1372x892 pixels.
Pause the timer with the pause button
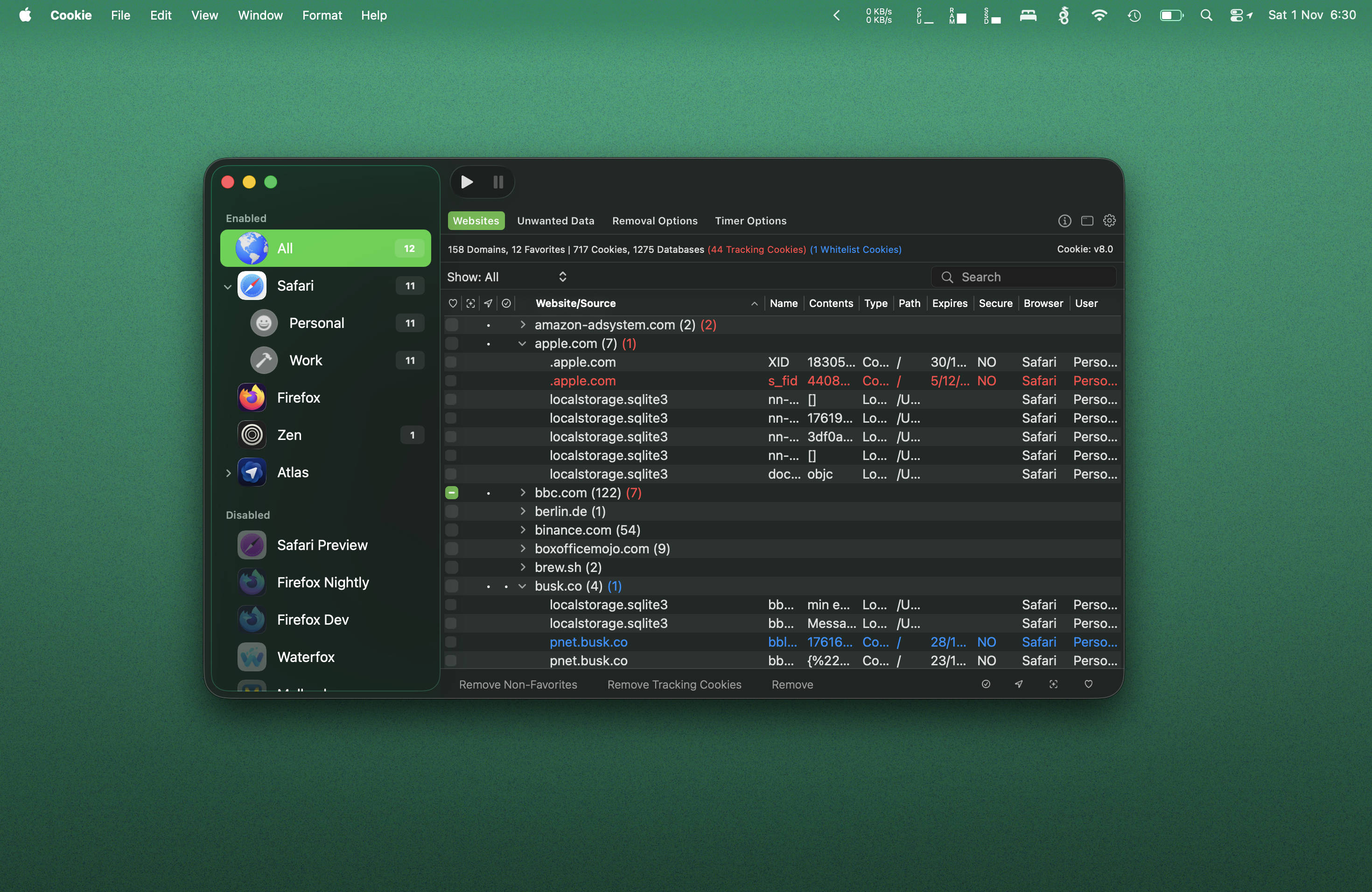click(499, 182)
